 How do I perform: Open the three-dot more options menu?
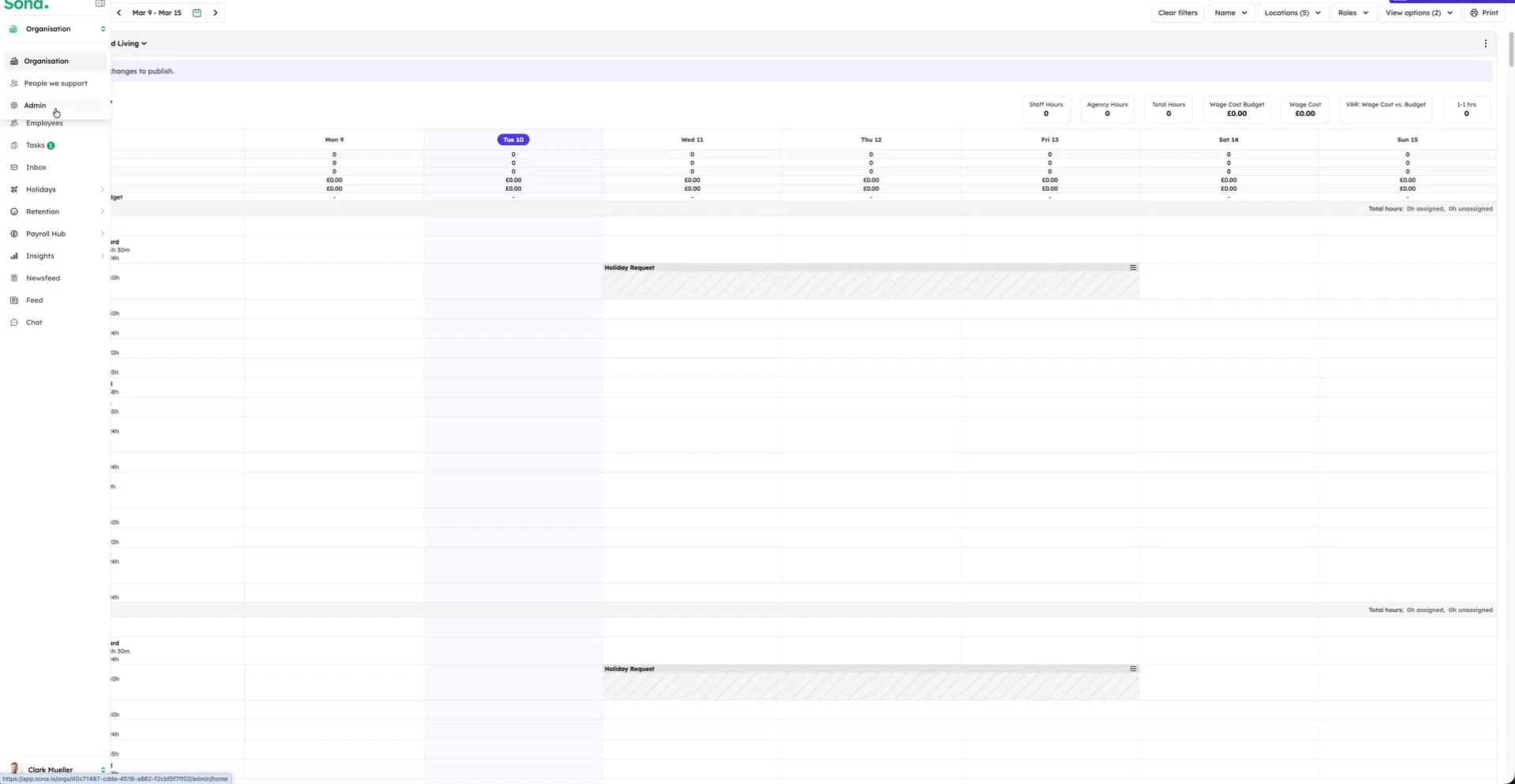1485,43
